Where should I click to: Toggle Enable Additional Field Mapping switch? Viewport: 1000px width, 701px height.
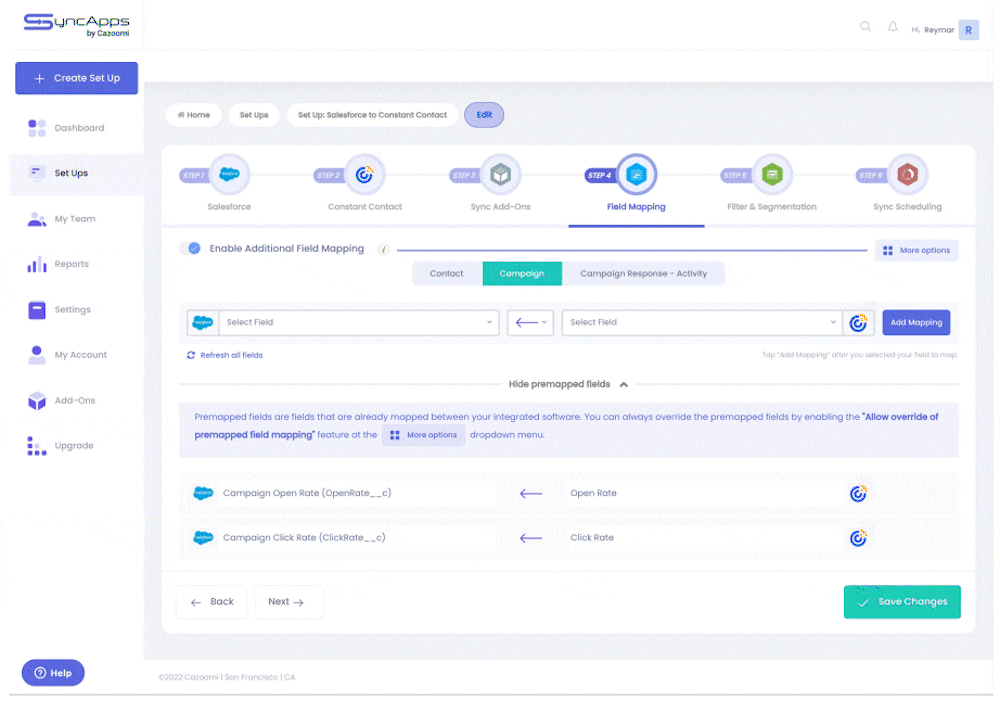(x=191, y=248)
